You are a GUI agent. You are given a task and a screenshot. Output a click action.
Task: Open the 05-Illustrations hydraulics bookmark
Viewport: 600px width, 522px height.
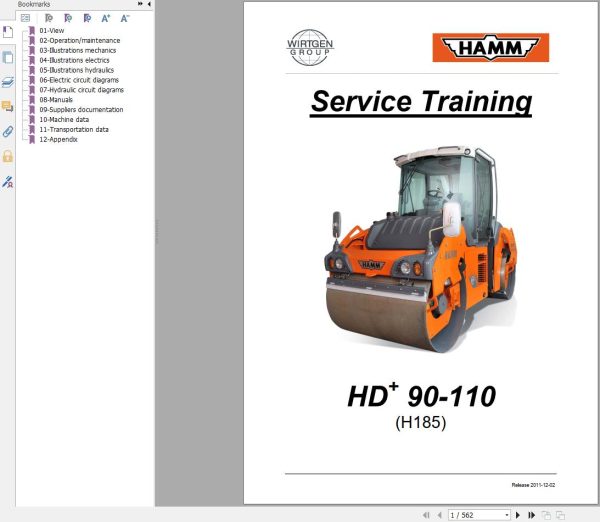(77, 70)
